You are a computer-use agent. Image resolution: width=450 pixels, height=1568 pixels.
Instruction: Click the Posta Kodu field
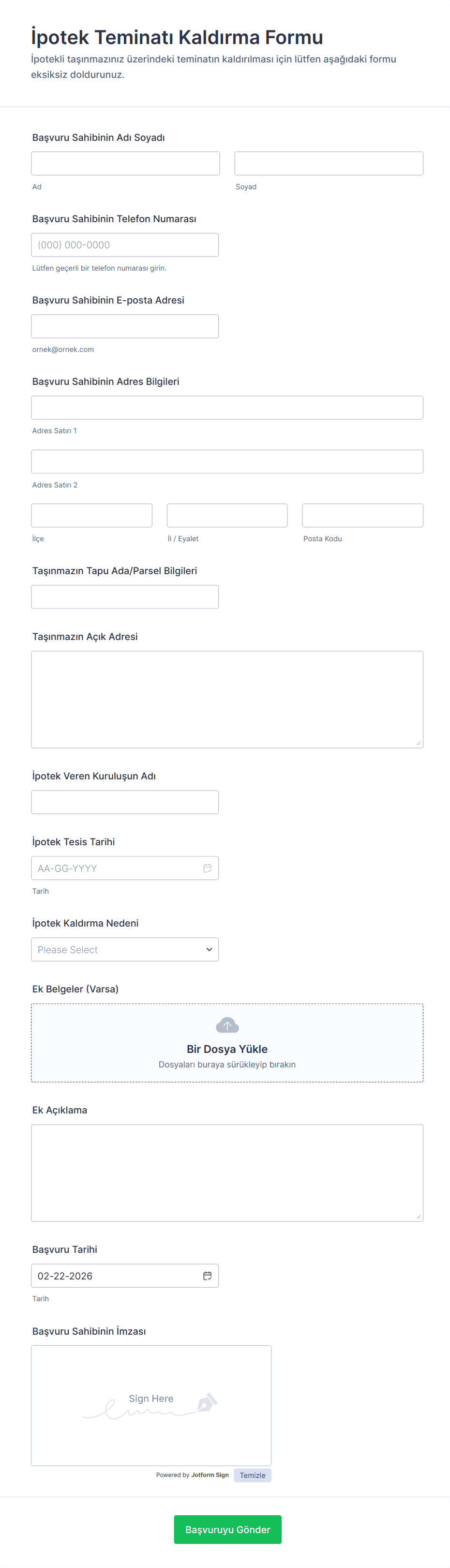tap(362, 516)
